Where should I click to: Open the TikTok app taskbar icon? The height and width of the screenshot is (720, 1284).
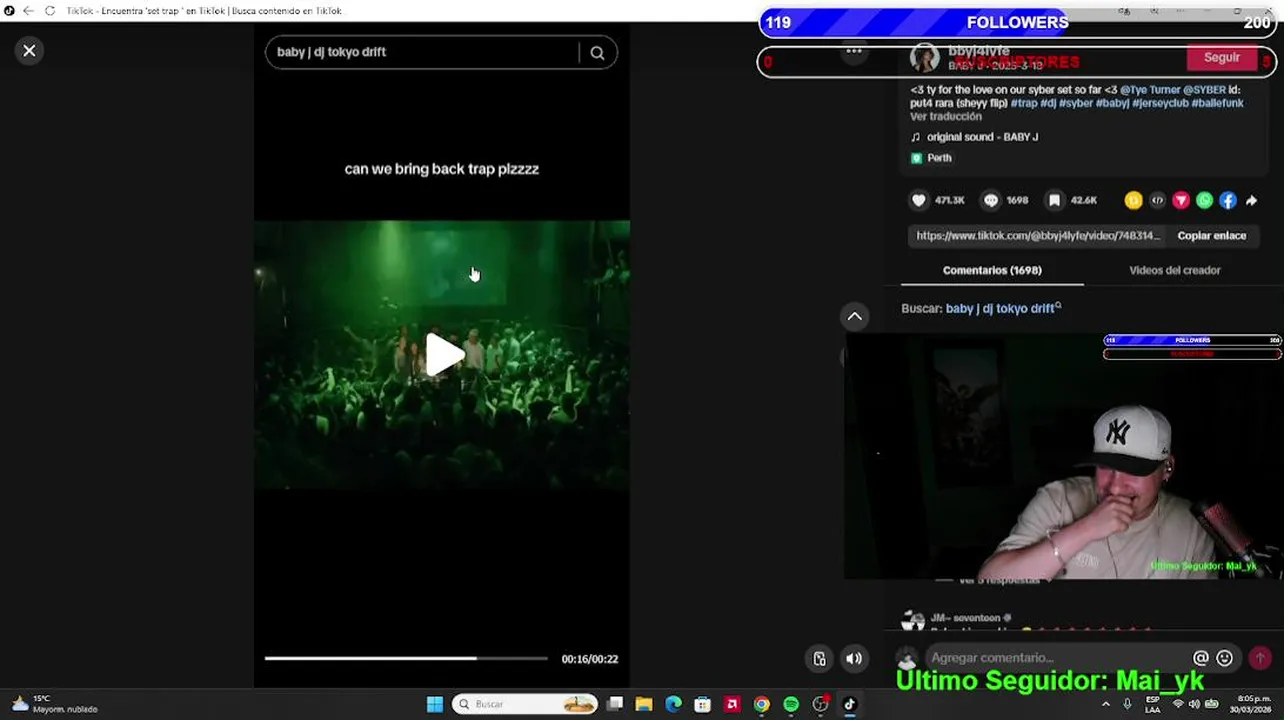click(849, 704)
